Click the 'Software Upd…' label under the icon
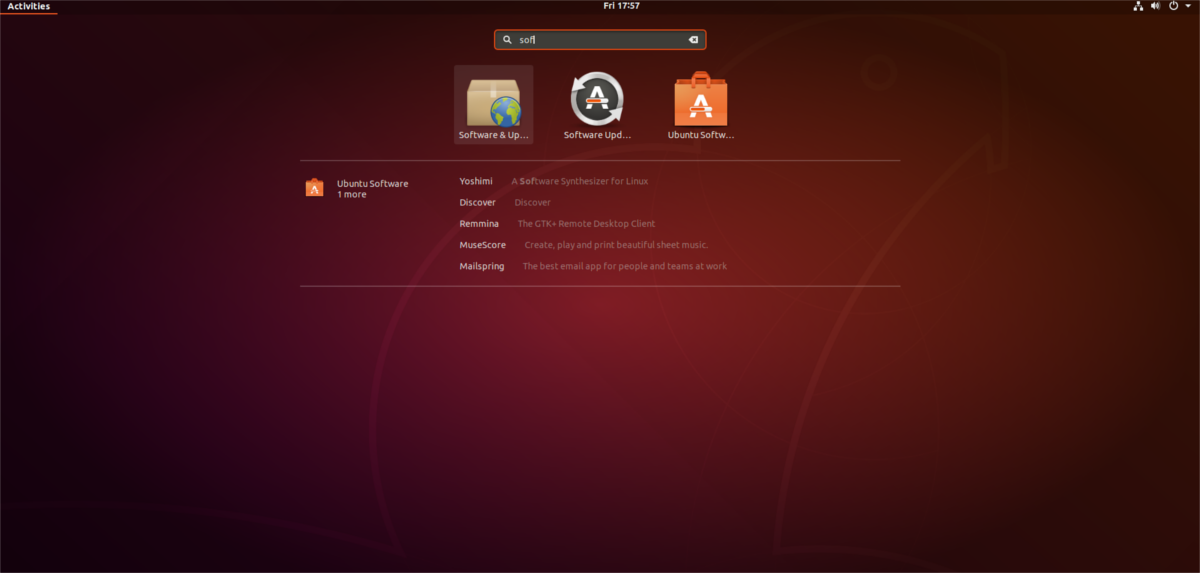Screen dimensions: 1200x573 coord(597,135)
